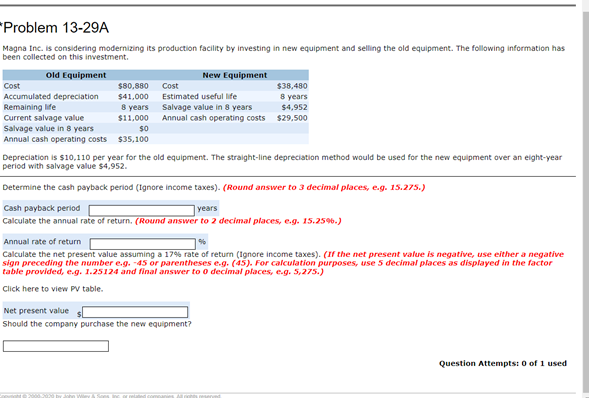Click the 'Salvage value in 8 years' $0 cell
The image size is (589, 398).
143,129
